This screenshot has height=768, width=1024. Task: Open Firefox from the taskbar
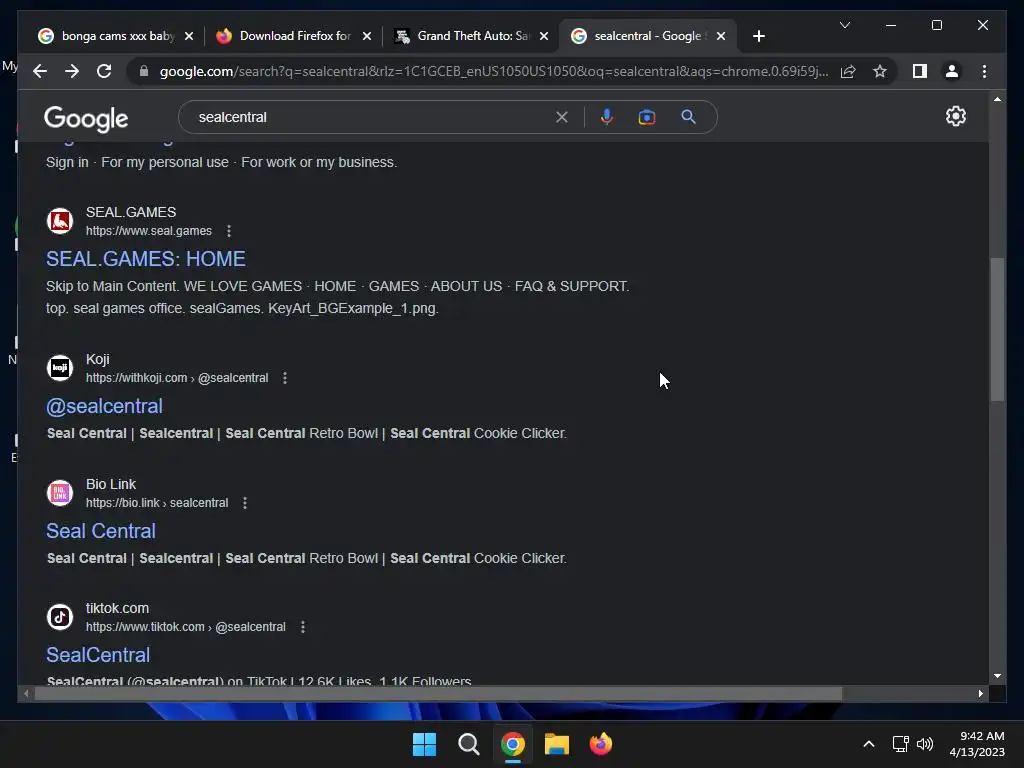coord(600,744)
